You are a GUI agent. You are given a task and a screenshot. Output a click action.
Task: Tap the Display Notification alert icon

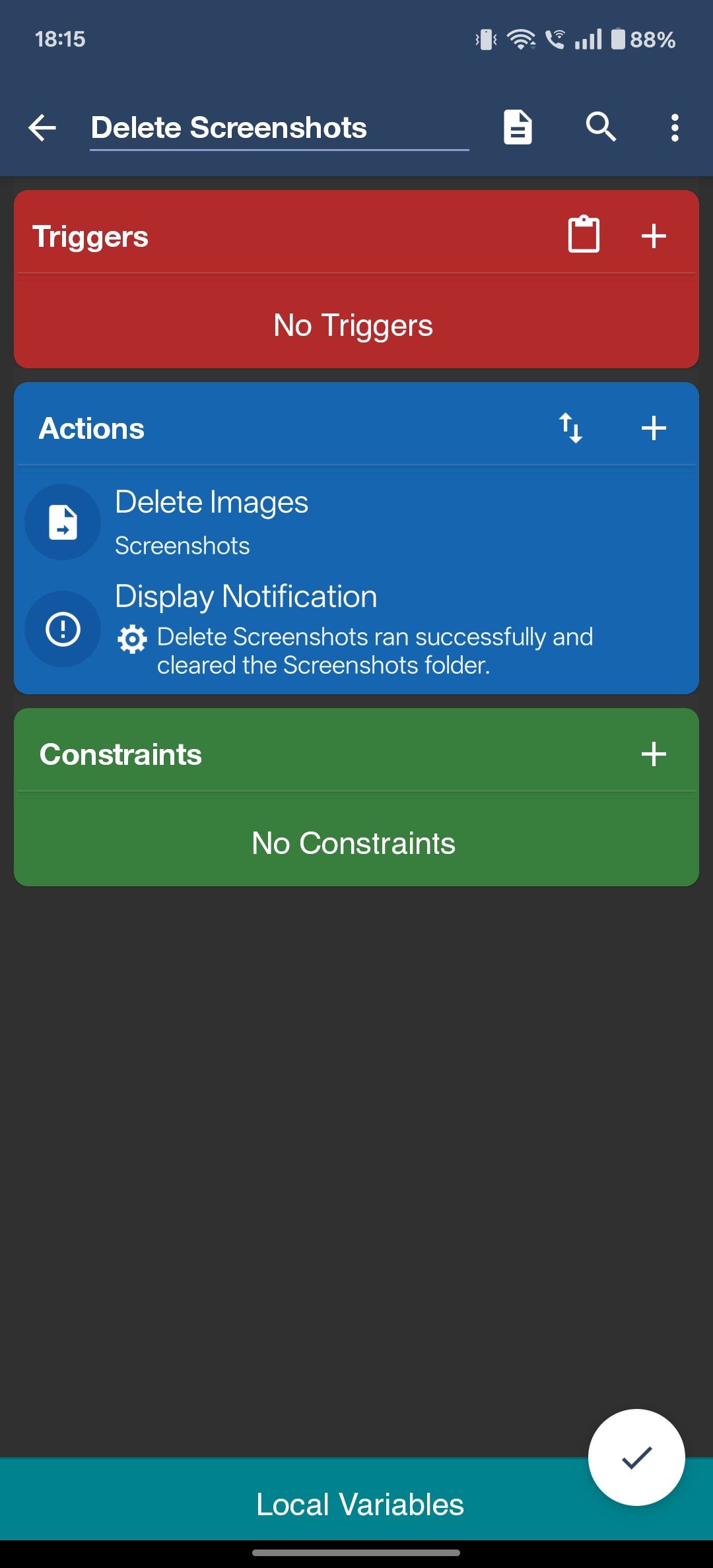pos(63,629)
